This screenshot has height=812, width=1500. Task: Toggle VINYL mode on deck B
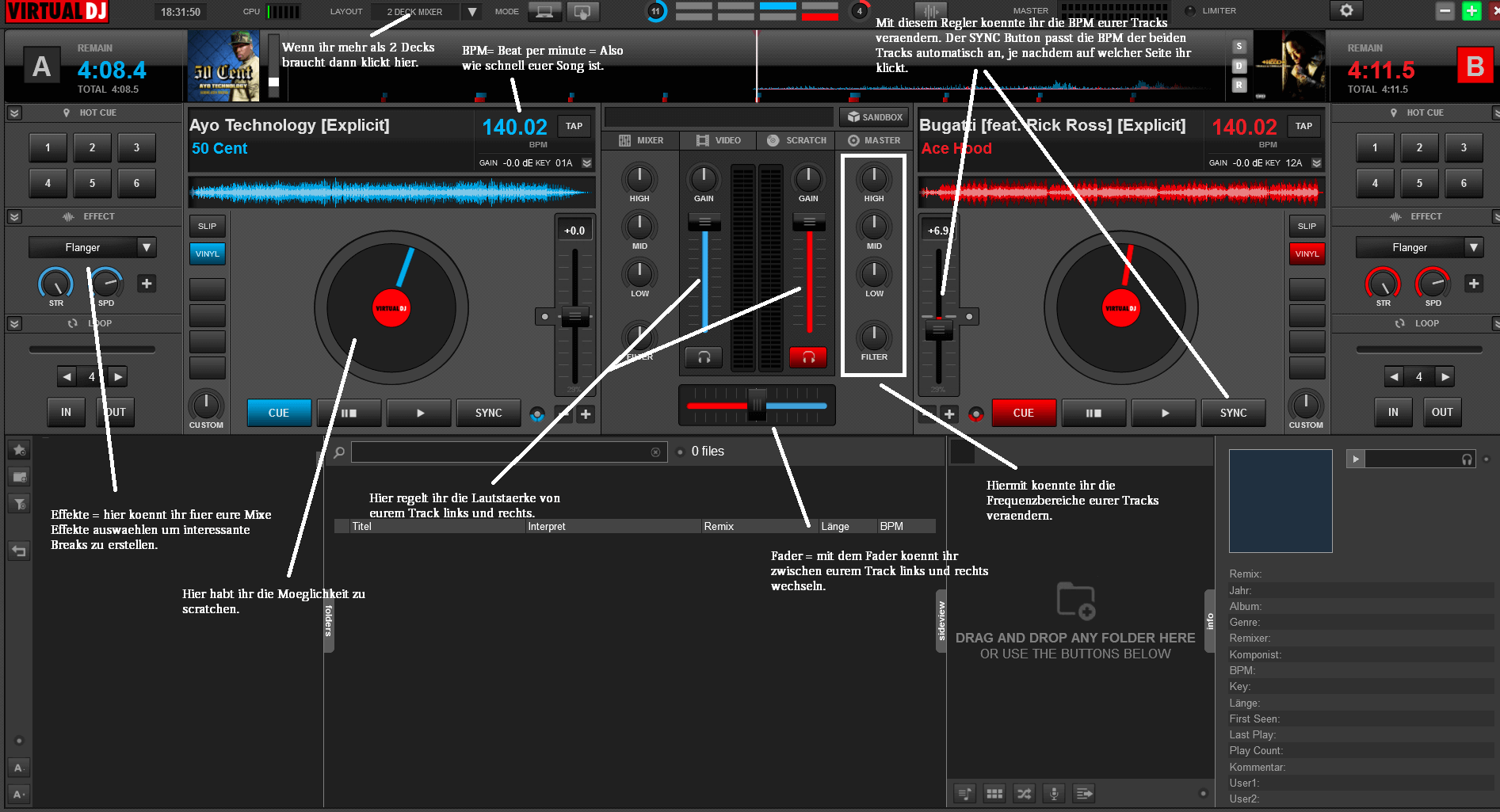[1307, 254]
